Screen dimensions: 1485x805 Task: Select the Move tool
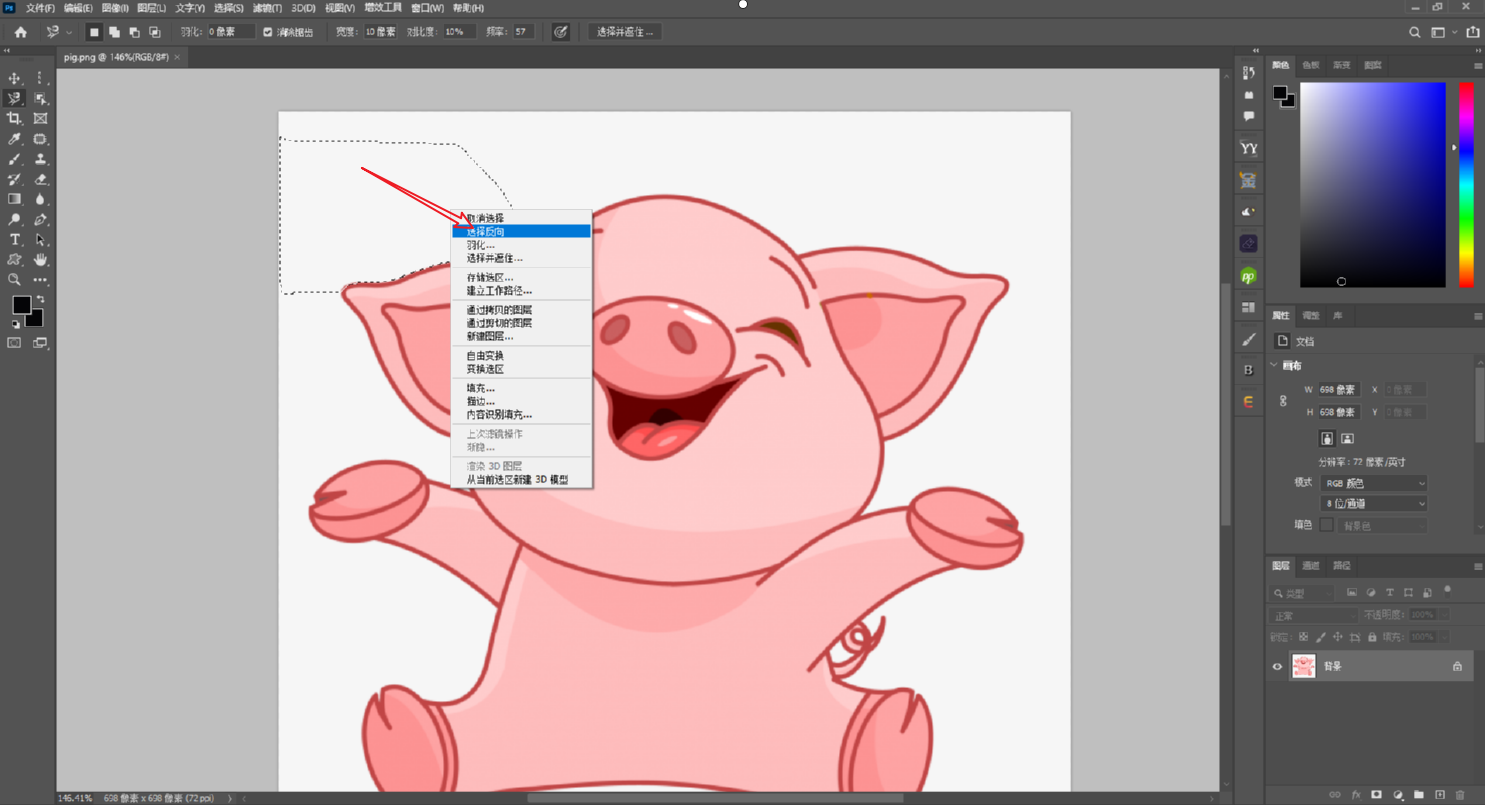click(x=14, y=78)
